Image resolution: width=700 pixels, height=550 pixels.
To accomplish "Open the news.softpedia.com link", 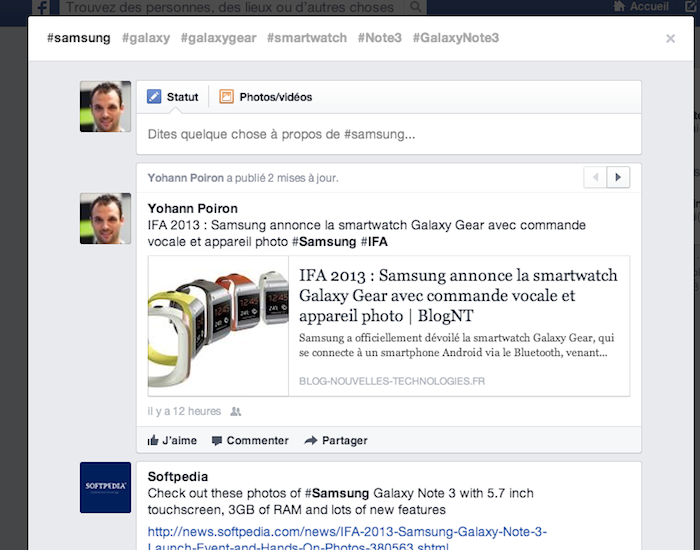I will (x=347, y=532).
